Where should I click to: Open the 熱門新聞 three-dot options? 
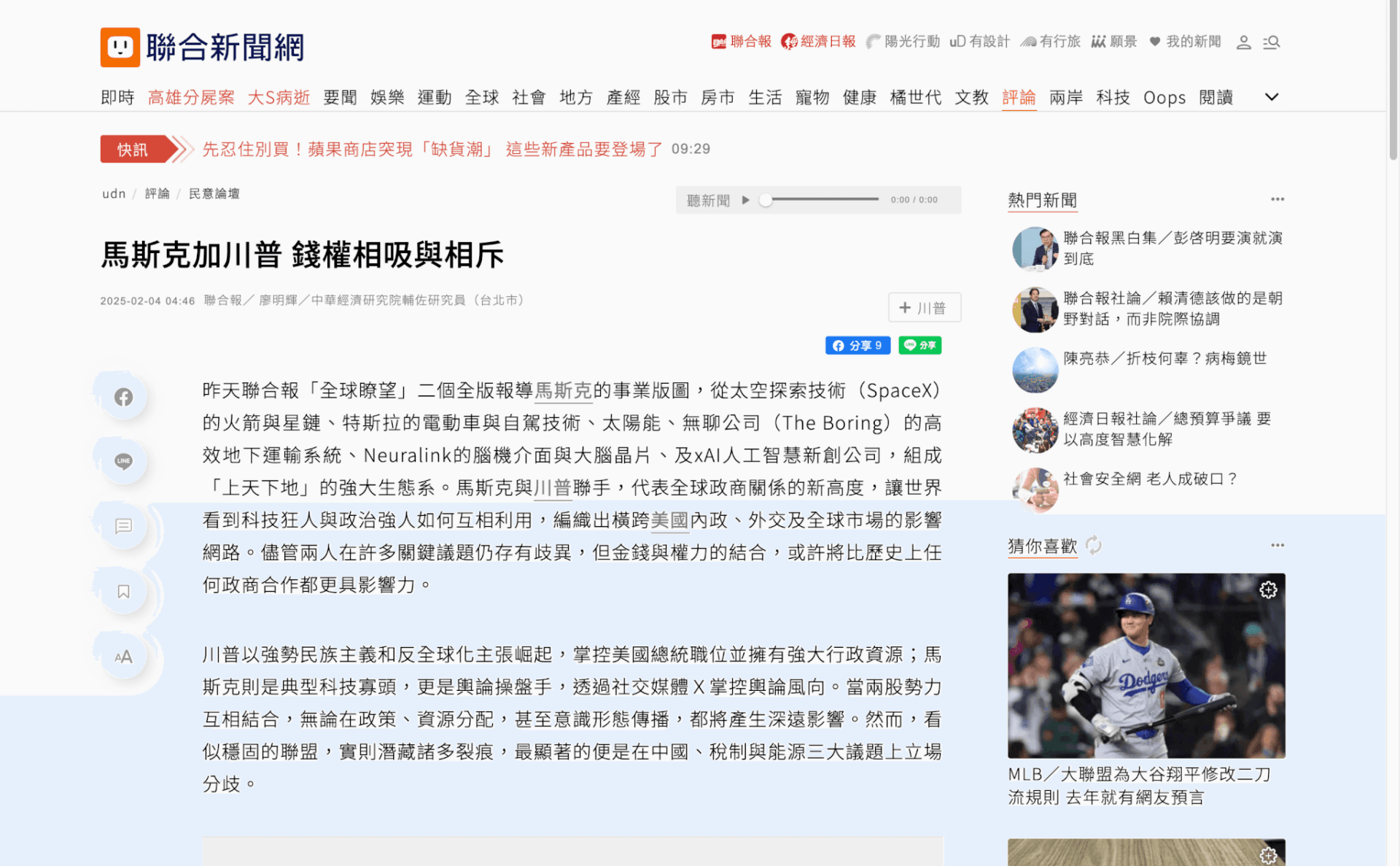1277,199
